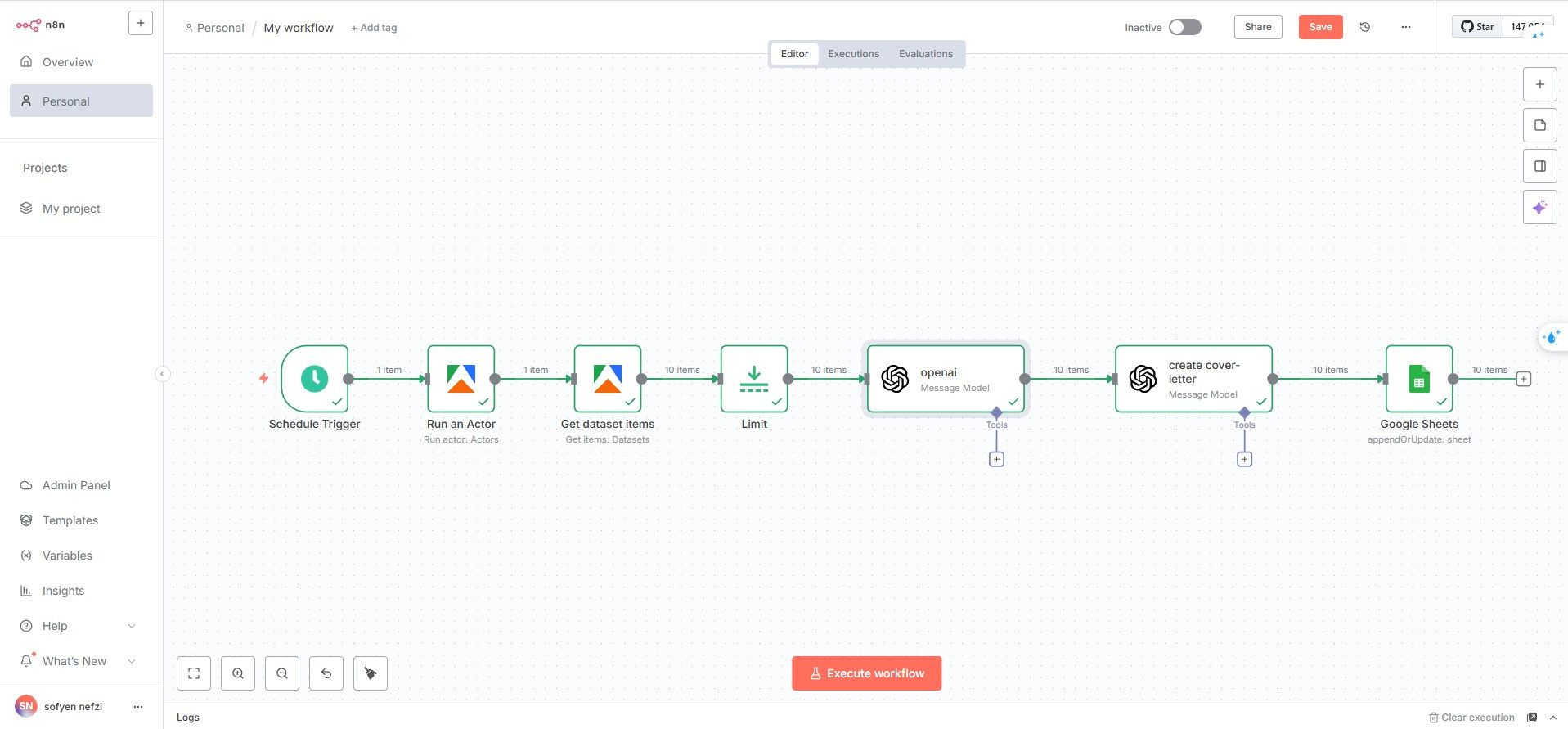The height and width of the screenshot is (729, 1568).
Task: Go to Templates
Action: point(81,520)
